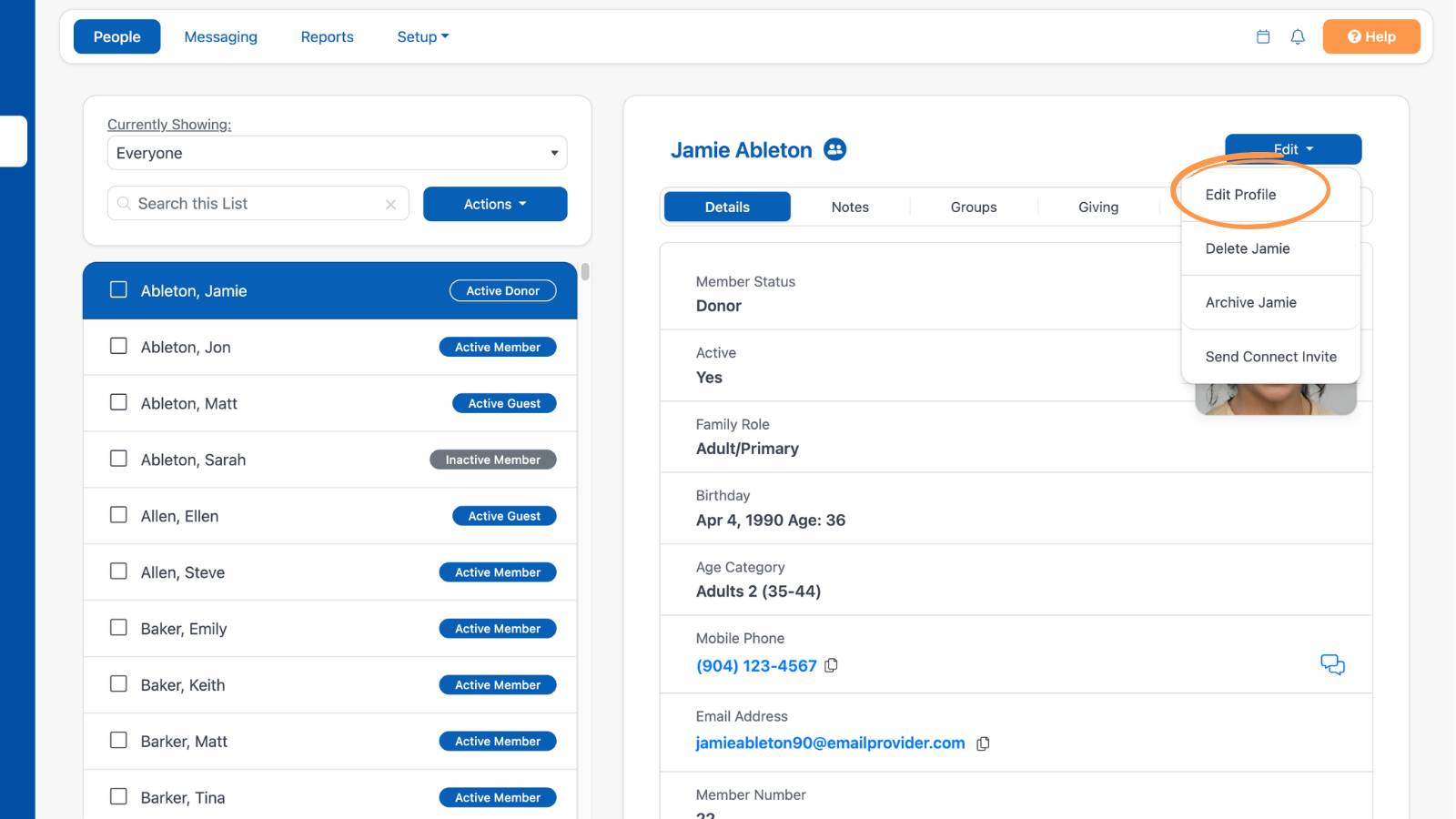Open the Actions dropdown button
1456x819 pixels.
pyautogui.click(x=495, y=204)
